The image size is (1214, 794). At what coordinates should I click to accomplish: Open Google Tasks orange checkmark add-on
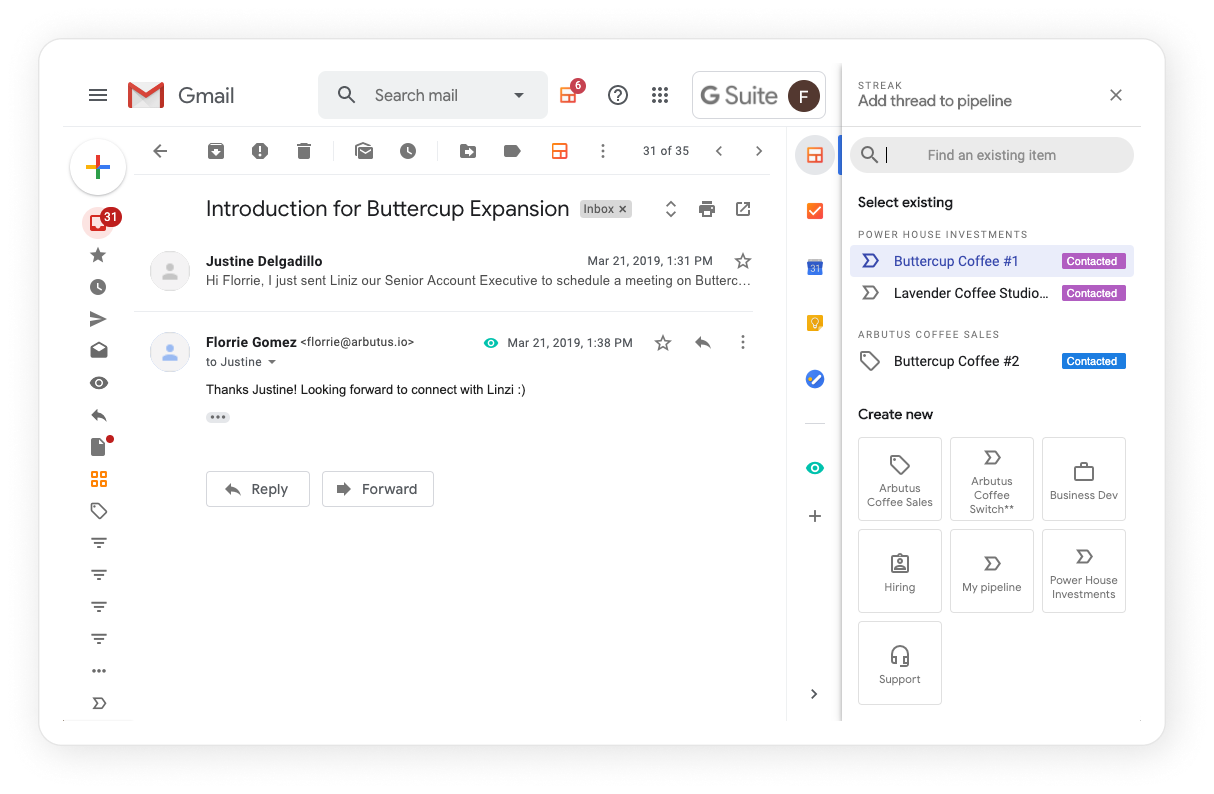815,211
